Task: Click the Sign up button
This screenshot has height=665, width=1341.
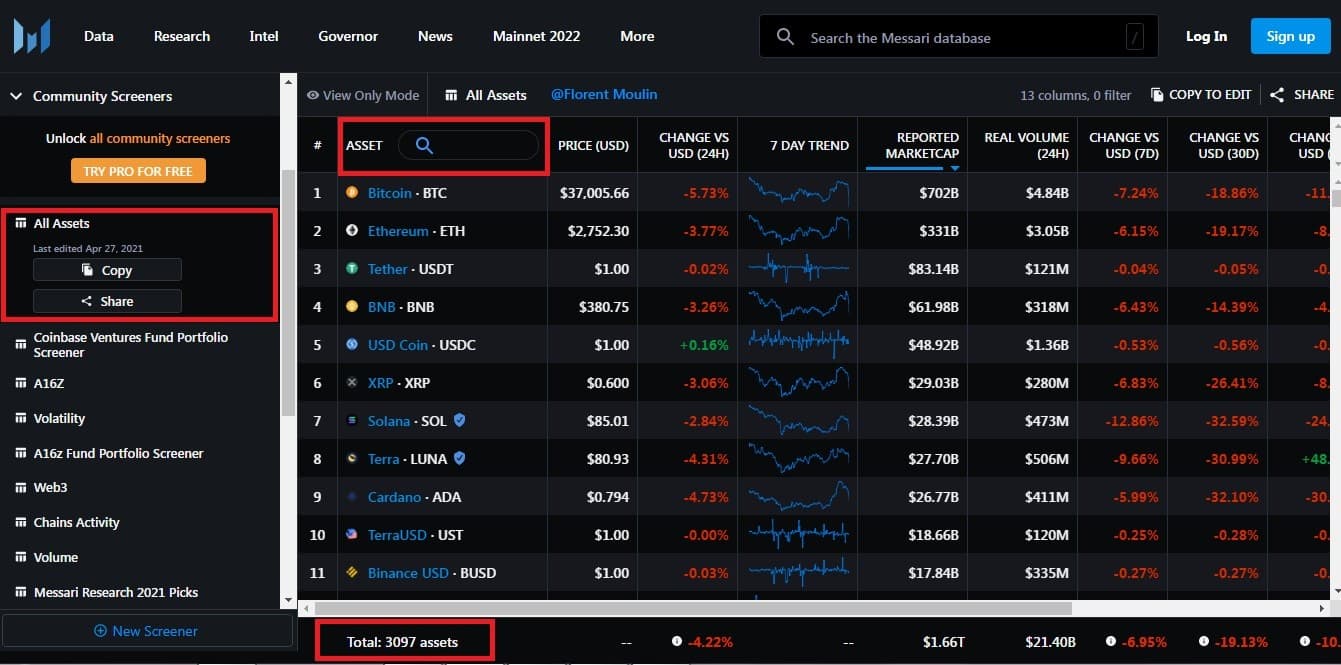Action: tap(1291, 36)
